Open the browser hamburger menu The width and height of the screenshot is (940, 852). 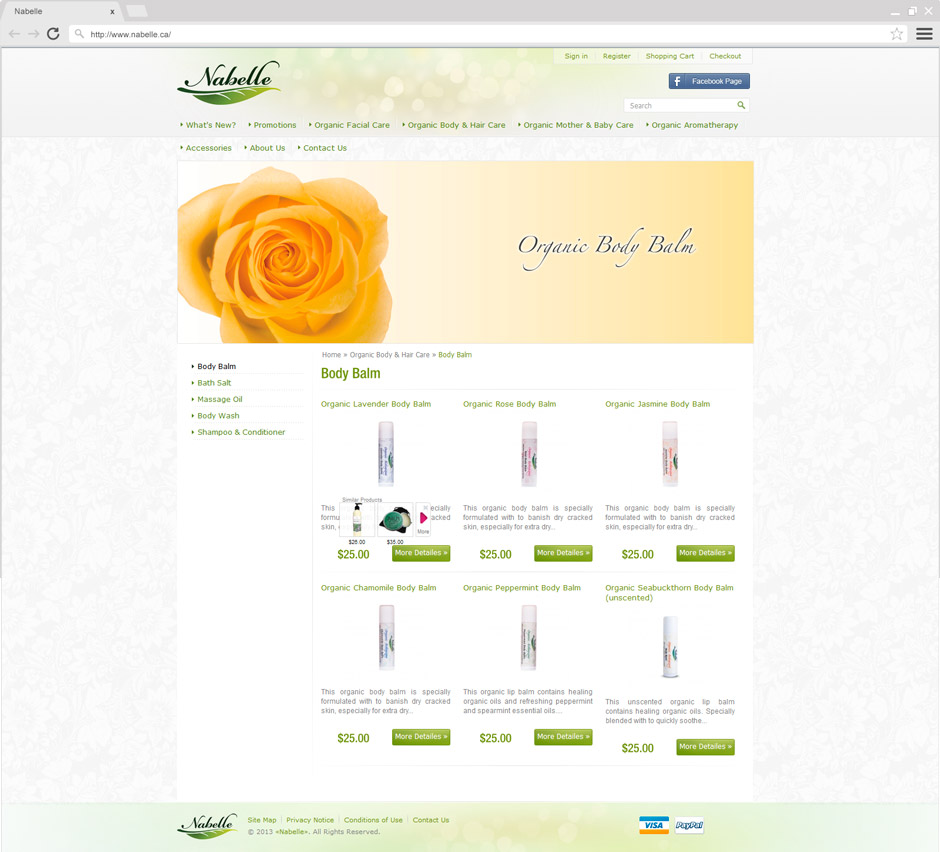pyautogui.click(x=924, y=34)
